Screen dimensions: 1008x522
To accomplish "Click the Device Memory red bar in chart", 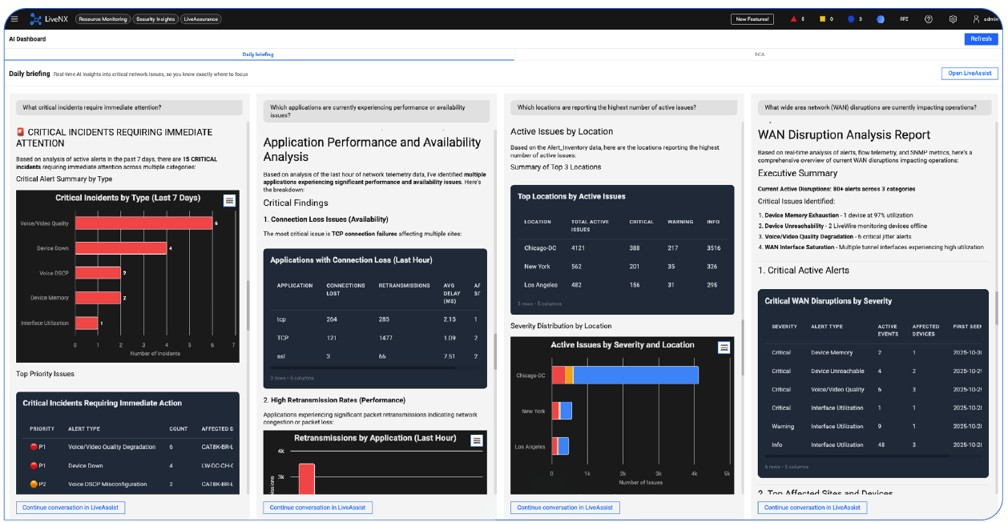I will pyautogui.click(x=98, y=298).
